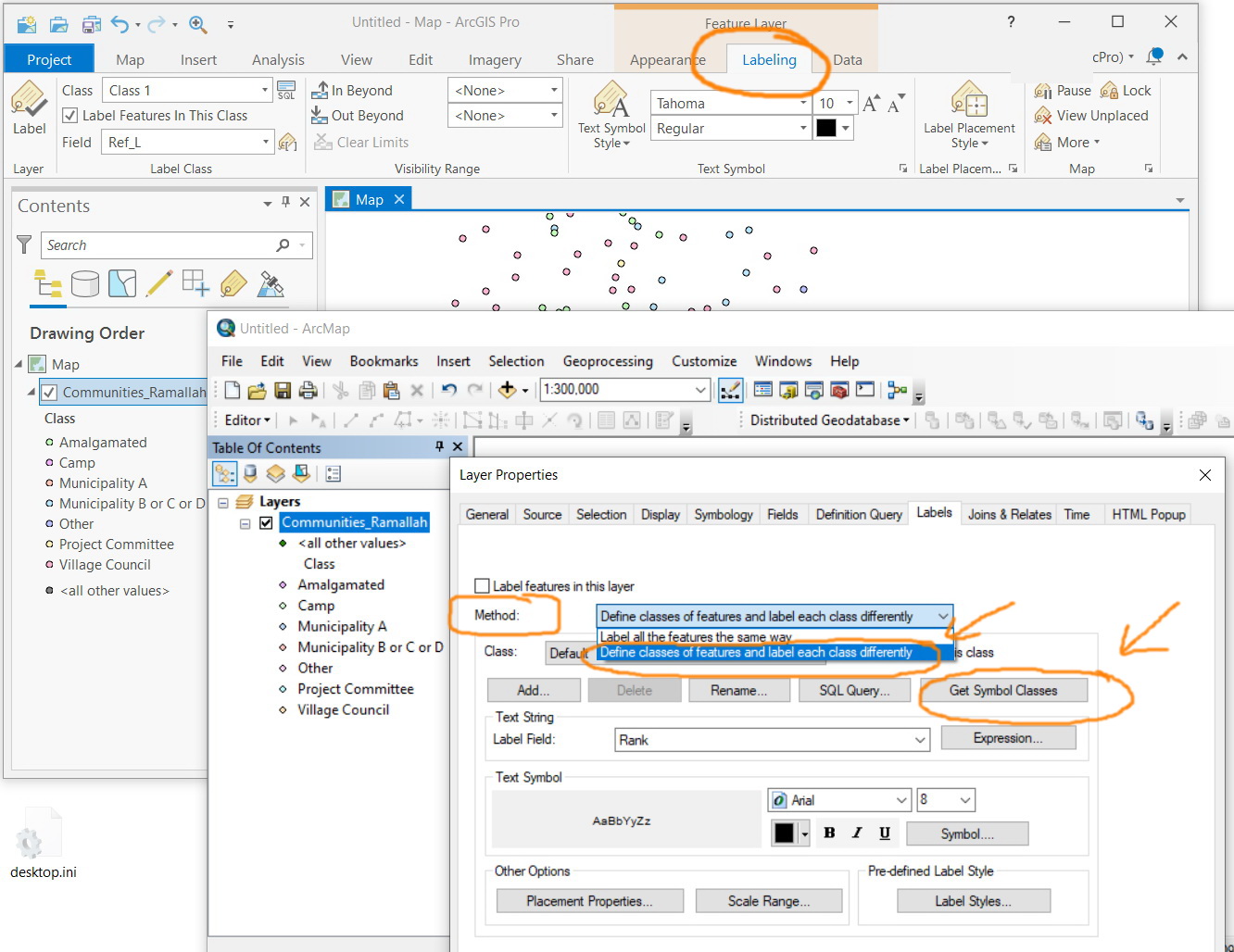The image size is (1234, 952).
Task: Open Editor Toolbar icon next to scale box
Action: tap(730, 390)
